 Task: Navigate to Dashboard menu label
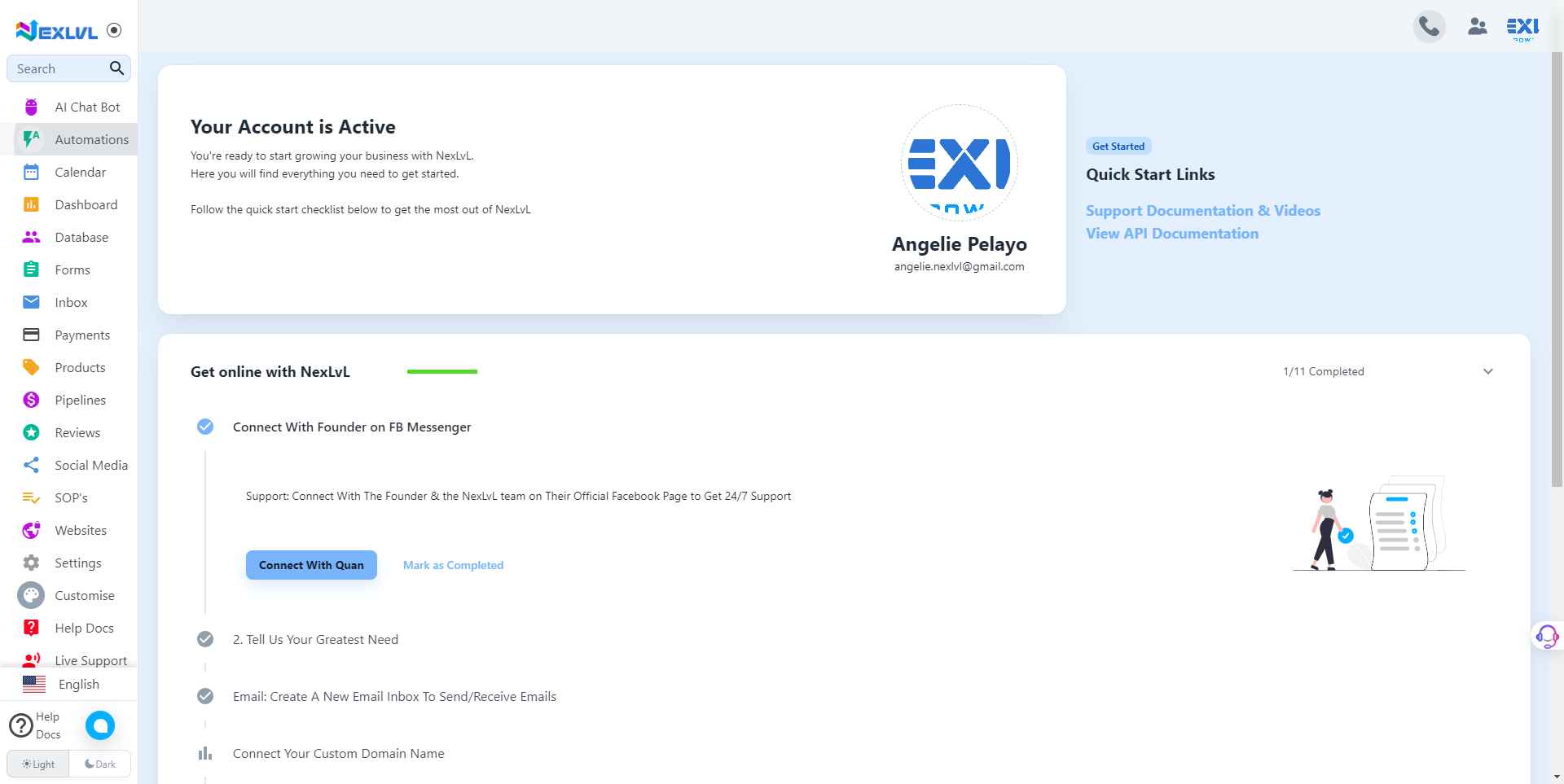tap(86, 204)
